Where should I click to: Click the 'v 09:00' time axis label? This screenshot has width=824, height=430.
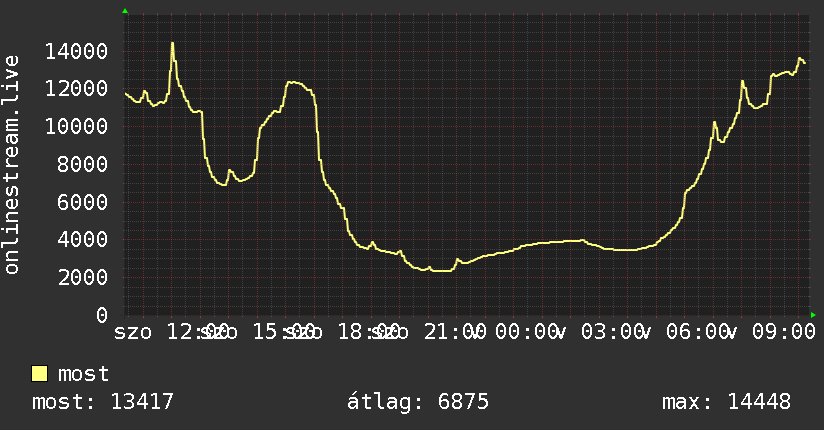click(770, 332)
